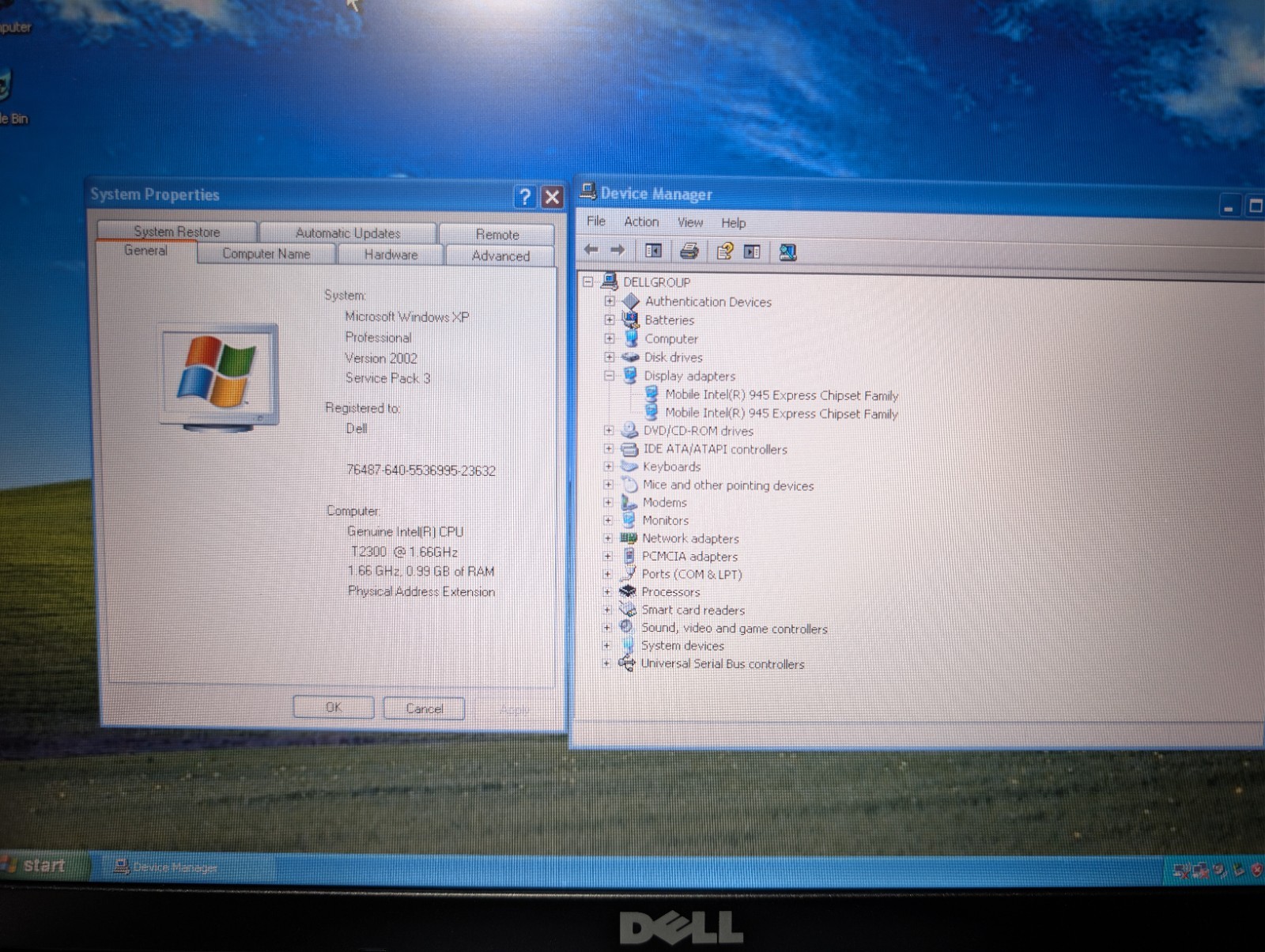Switch to the System Restore tab
Viewport: 1265px width, 952px height.
(177, 231)
